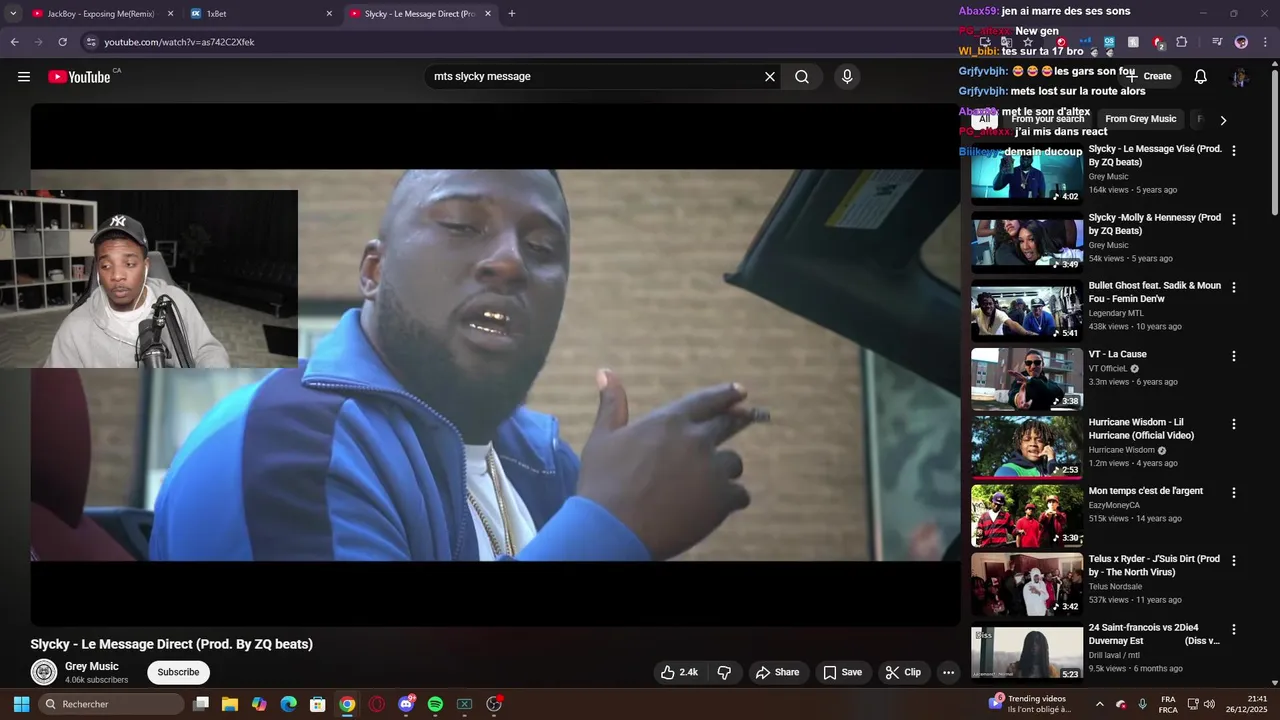The width and height of the screenshot is (1280, 720).
Task: Switch to the 1xBet browser tab
Action: coord(260,14)
